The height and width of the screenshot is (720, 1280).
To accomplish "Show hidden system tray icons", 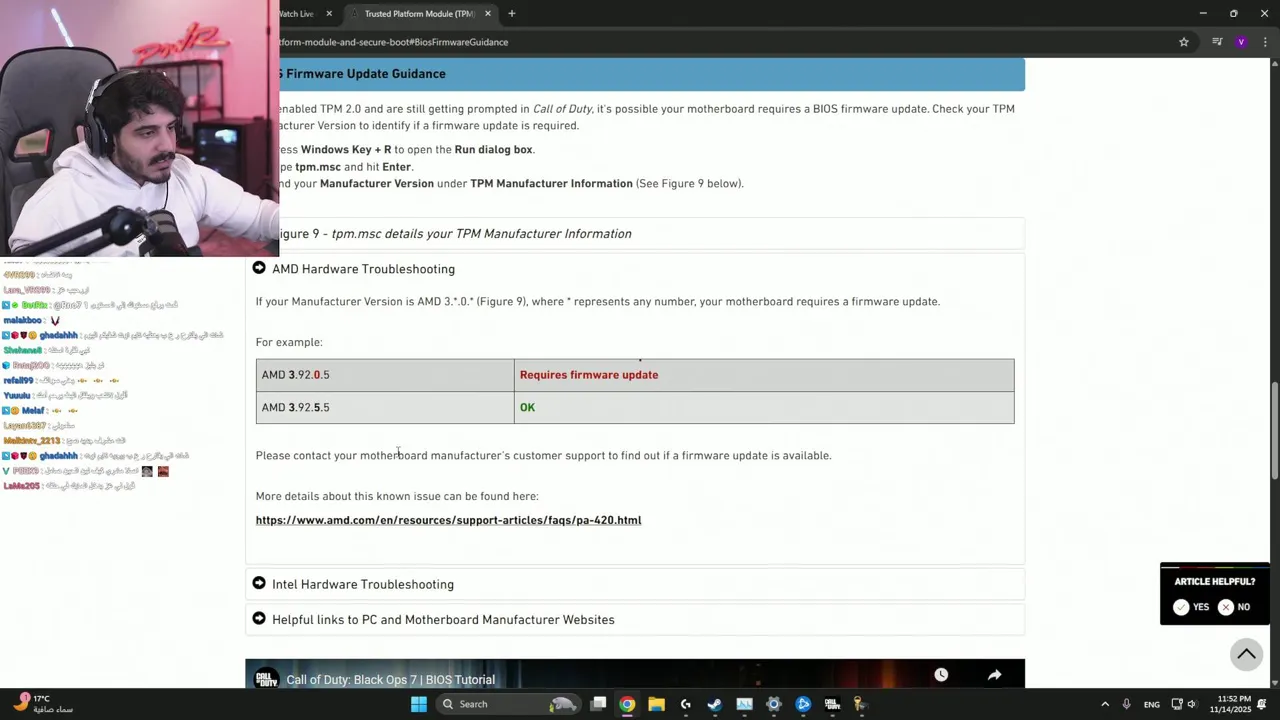I will tap(1105, 704).
